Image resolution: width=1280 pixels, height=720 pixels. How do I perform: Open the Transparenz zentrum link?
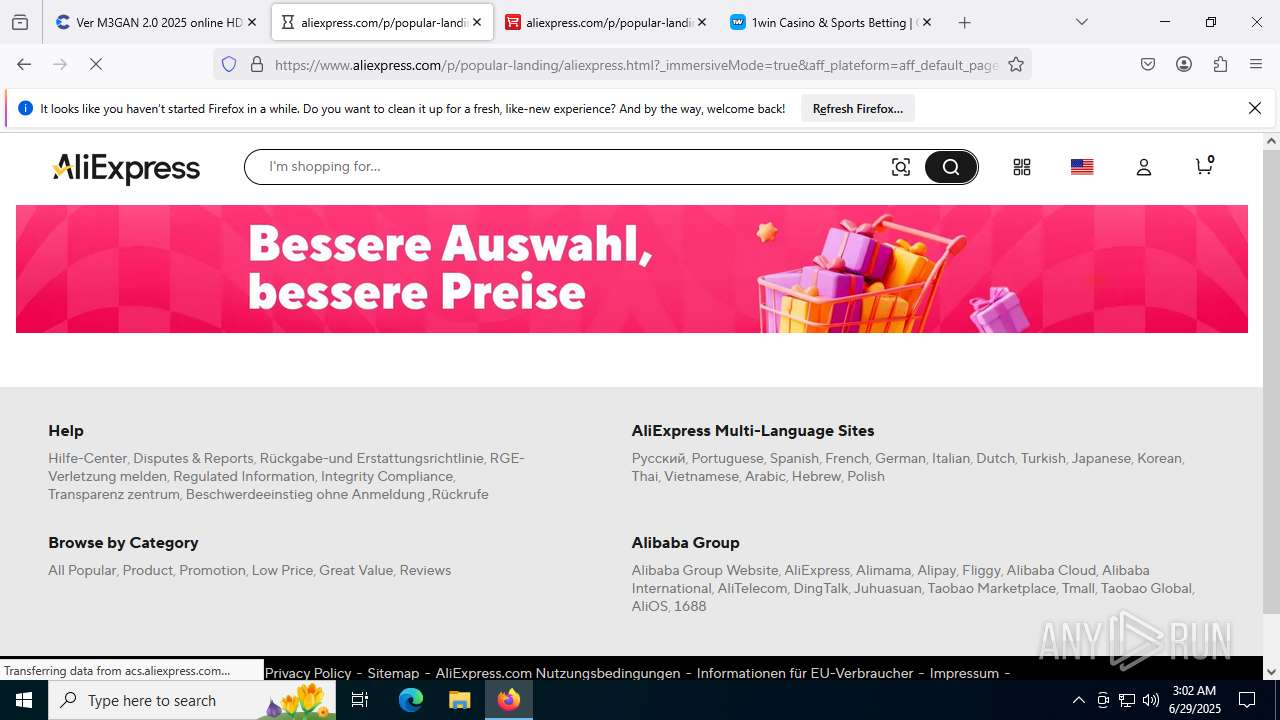[114, 494]
